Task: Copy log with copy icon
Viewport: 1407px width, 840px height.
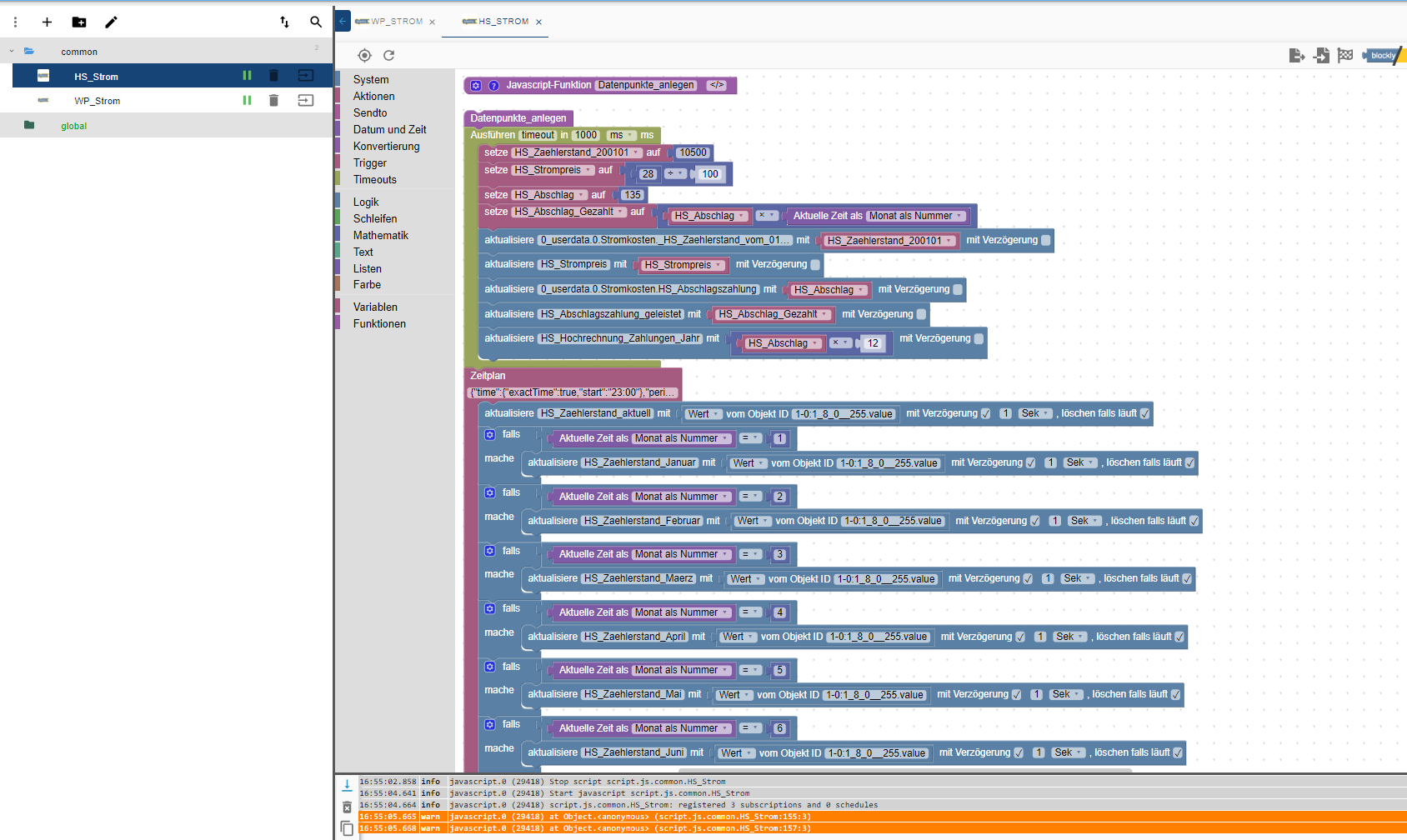Action: pos(347,828)
